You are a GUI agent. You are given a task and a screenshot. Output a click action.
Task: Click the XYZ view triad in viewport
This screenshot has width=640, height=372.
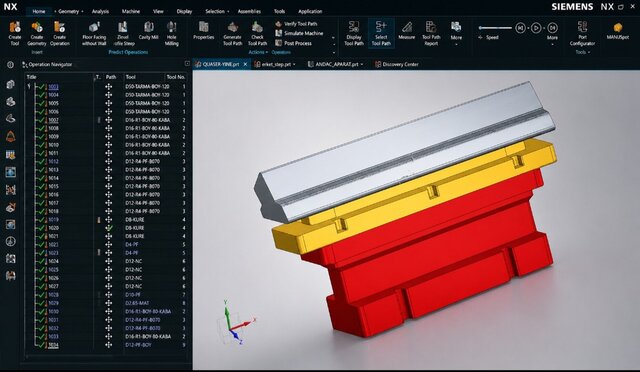[236, 323]
